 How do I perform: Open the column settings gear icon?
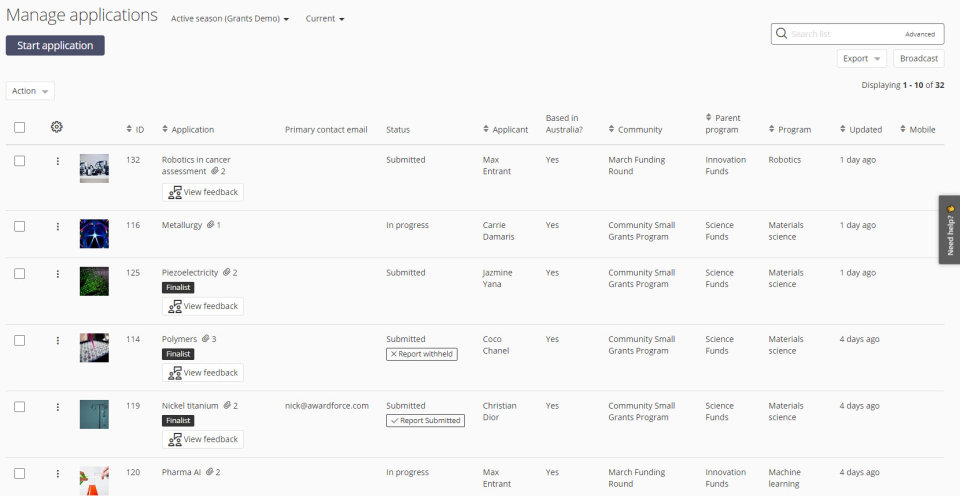click(x=57, y=127)
